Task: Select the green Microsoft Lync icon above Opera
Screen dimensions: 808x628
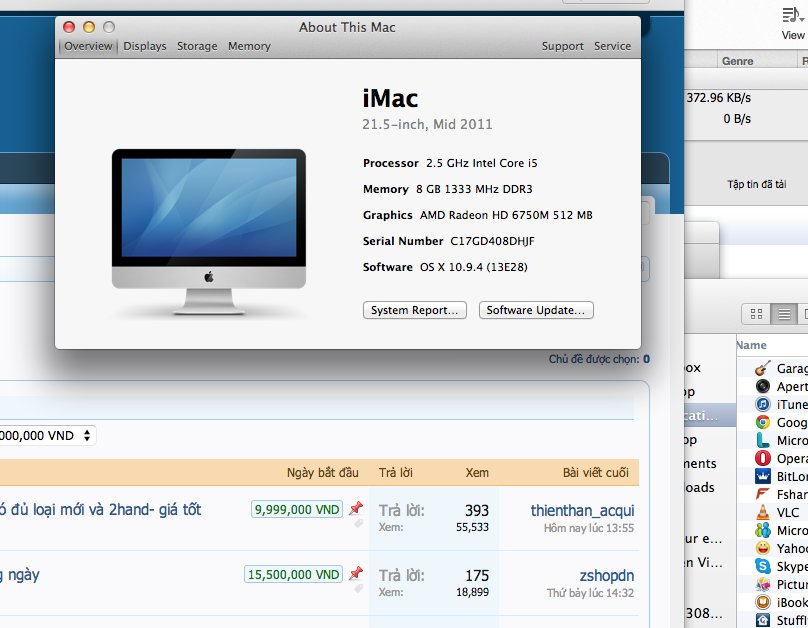Action: point(763,440)
